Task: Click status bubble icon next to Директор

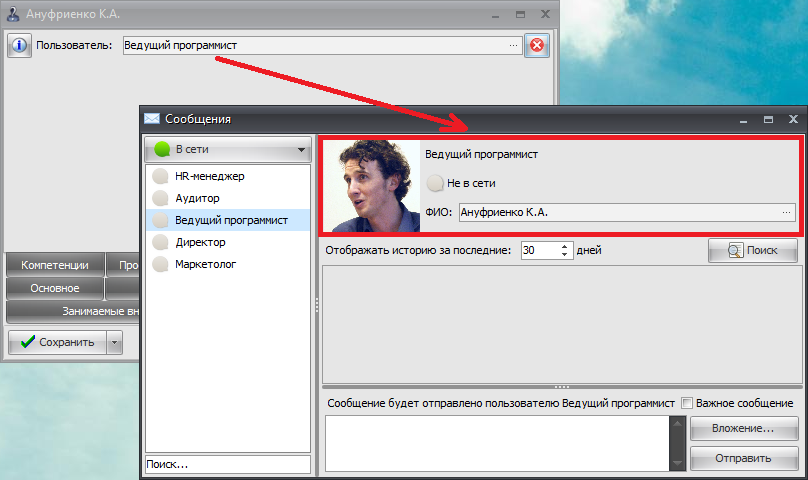Action: coord(160,242)
